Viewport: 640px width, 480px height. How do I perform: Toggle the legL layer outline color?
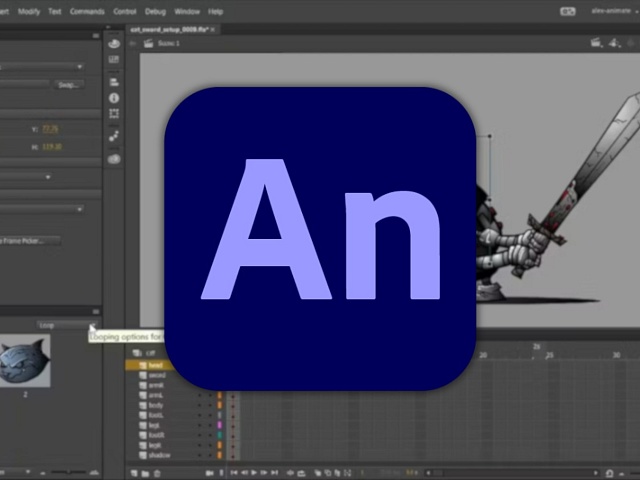220,425
